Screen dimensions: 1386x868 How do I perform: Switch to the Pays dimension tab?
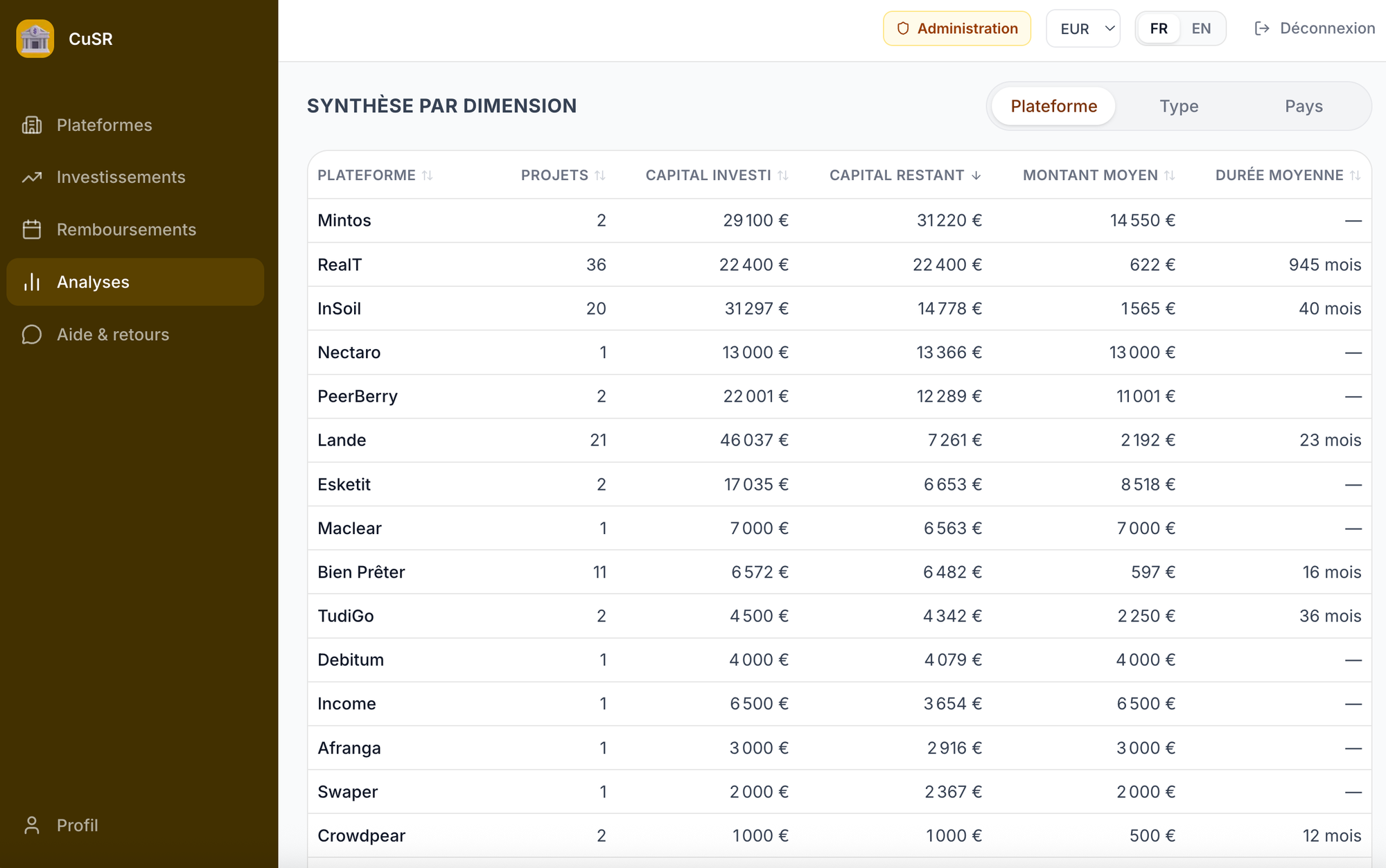tap(1304, 106)
